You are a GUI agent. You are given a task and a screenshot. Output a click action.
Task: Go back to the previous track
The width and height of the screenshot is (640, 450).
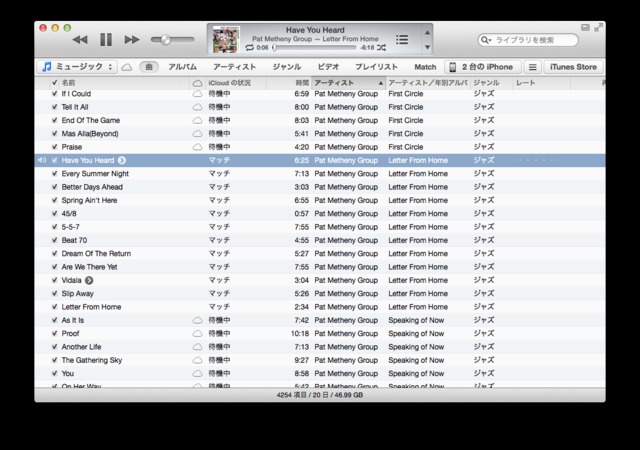coord(80,40)
